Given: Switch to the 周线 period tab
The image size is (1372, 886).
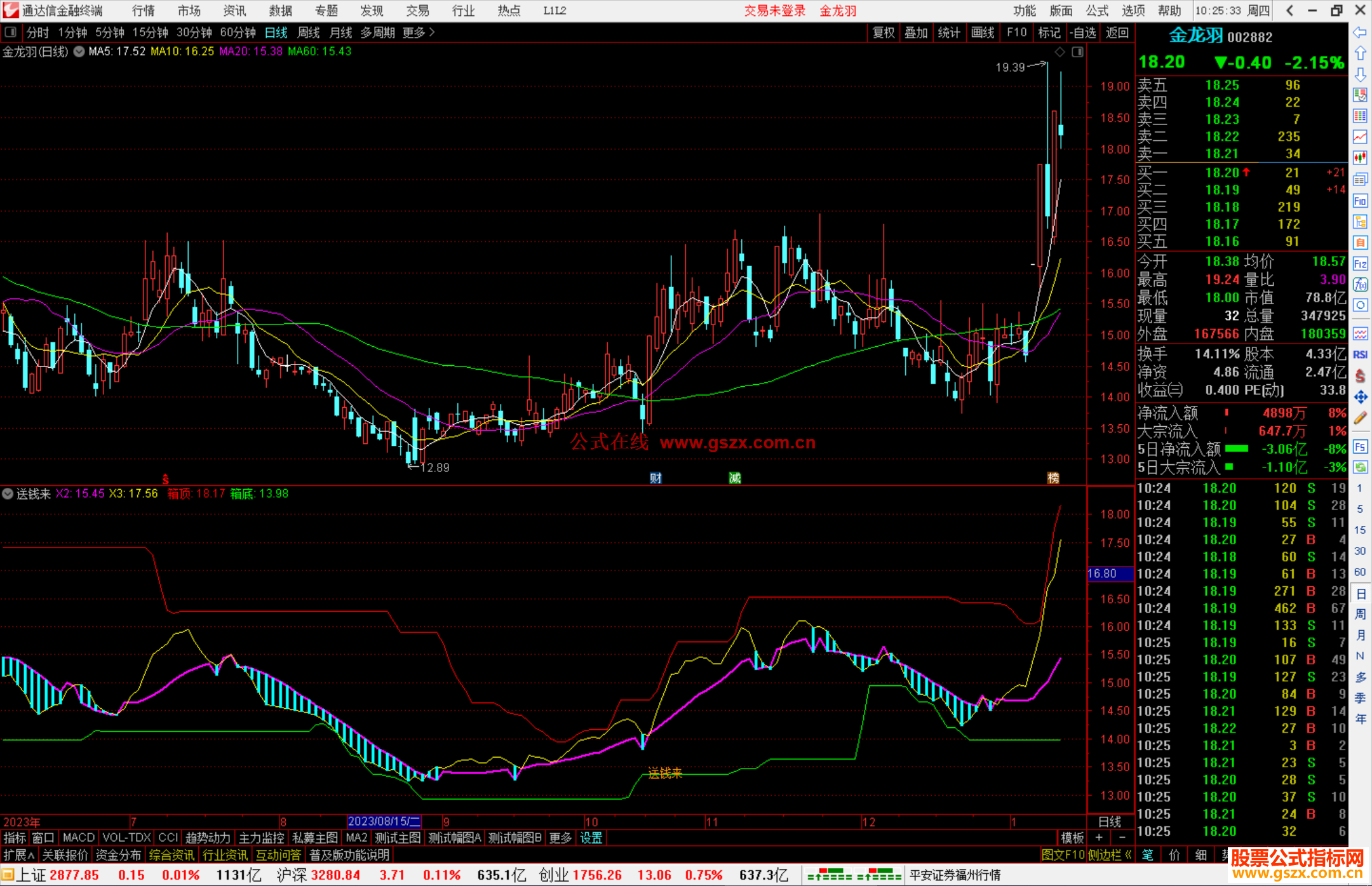Looking at the screenshot, I should (x=308, y=32).
